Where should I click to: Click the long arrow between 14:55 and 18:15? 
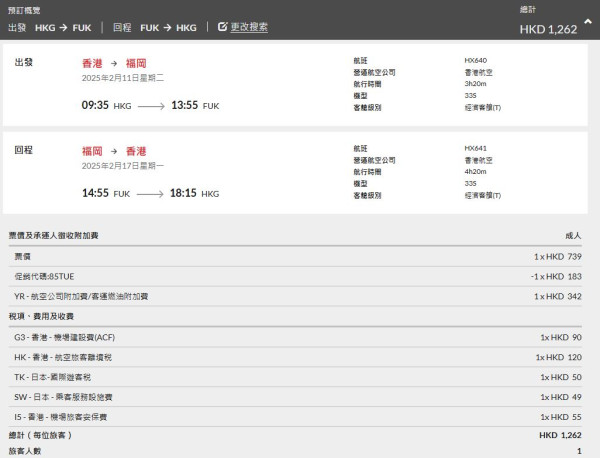pos(152,194)
